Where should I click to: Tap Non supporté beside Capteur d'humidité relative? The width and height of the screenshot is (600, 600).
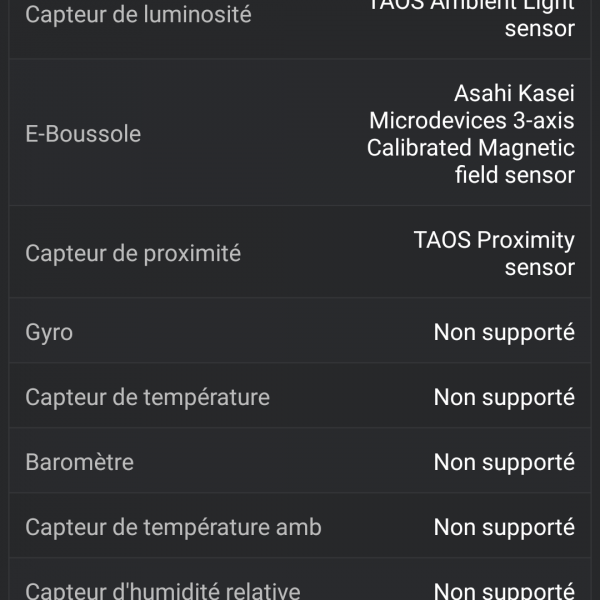(504, 590)
